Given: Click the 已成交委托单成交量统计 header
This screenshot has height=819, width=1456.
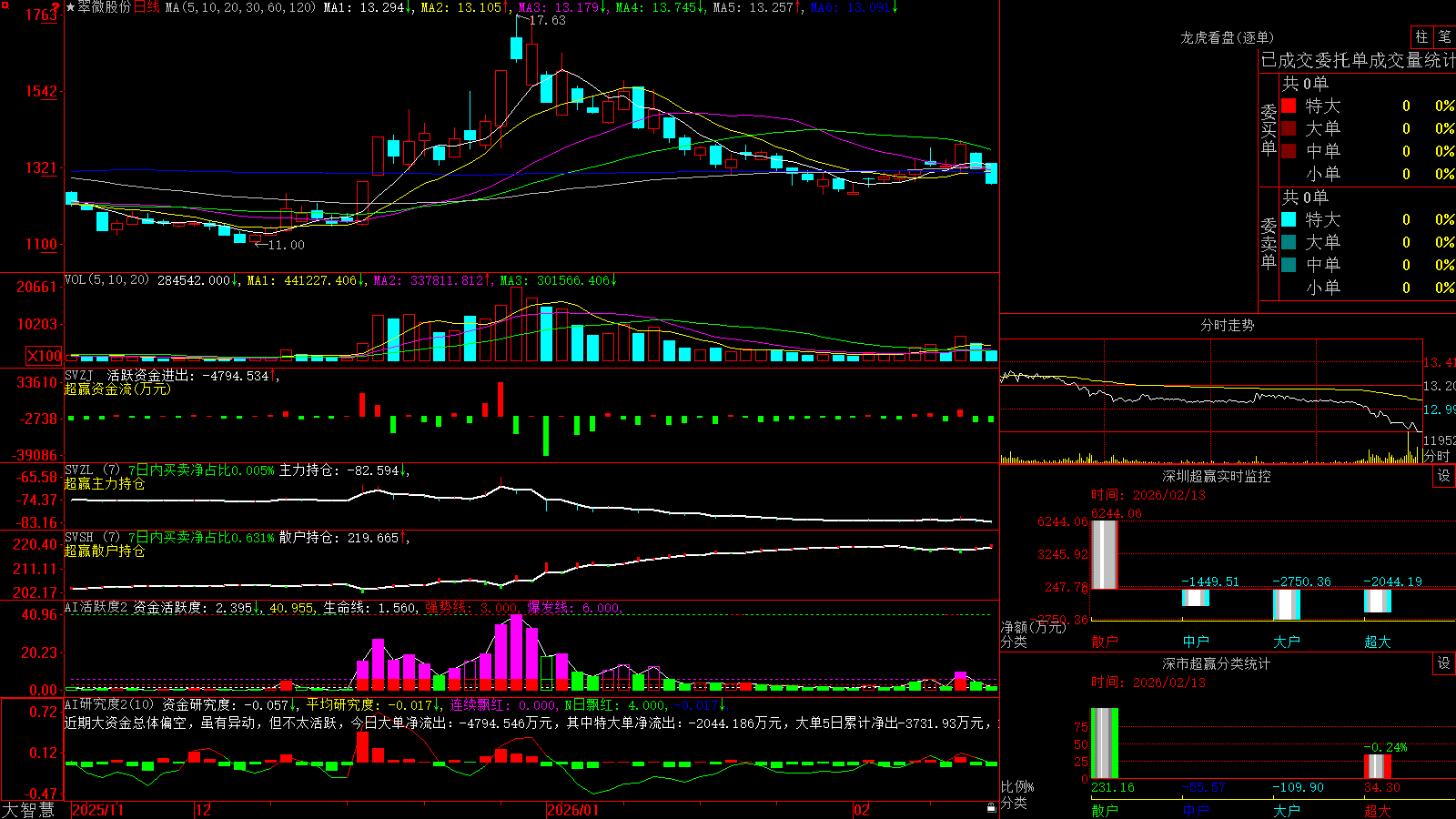Looking at the screenshot, I should [1358, 60].
